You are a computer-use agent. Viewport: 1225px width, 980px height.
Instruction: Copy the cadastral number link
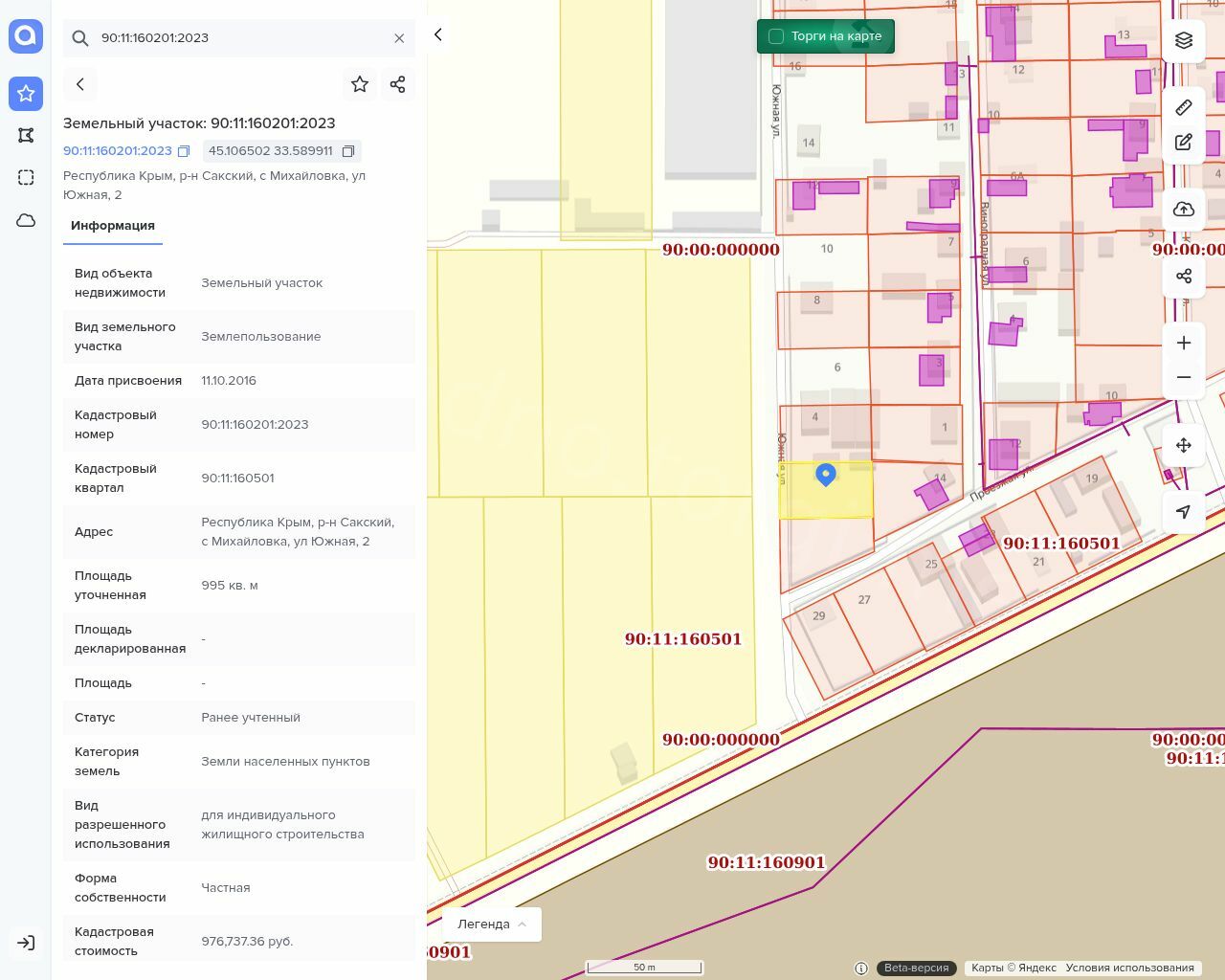click(x=184, y=151)
